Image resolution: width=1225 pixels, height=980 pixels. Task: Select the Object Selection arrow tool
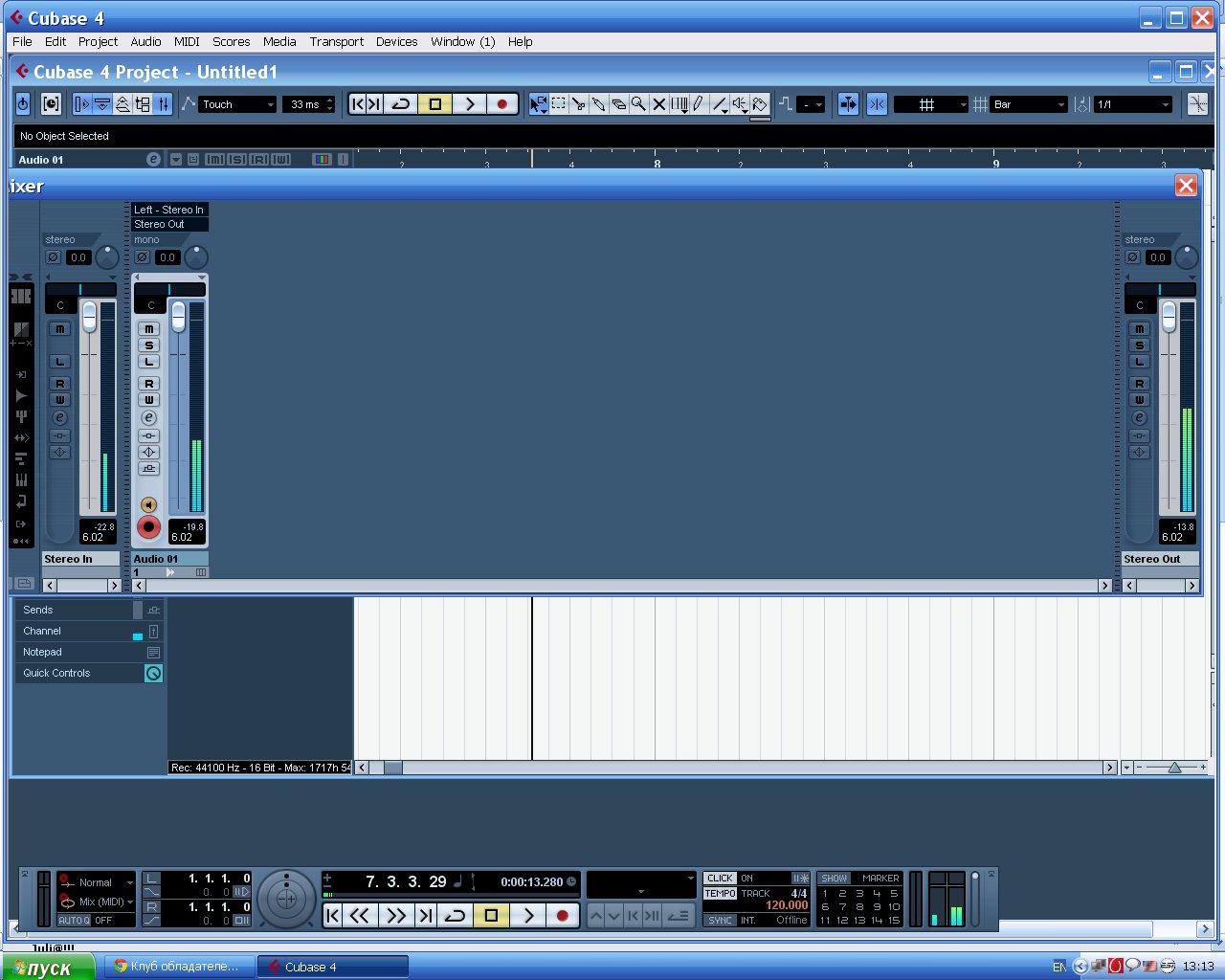click(539, 104)
